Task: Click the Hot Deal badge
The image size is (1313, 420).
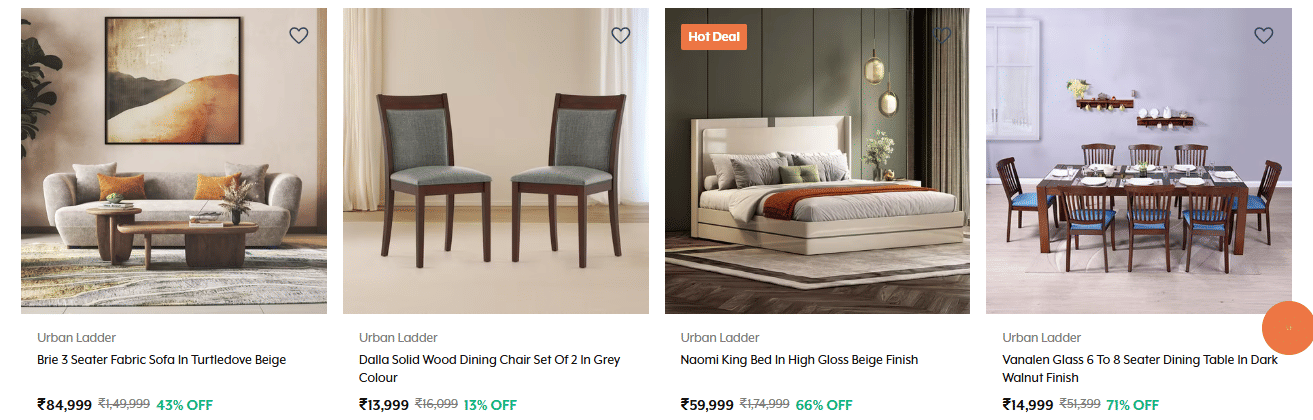Action: point(714,37)
